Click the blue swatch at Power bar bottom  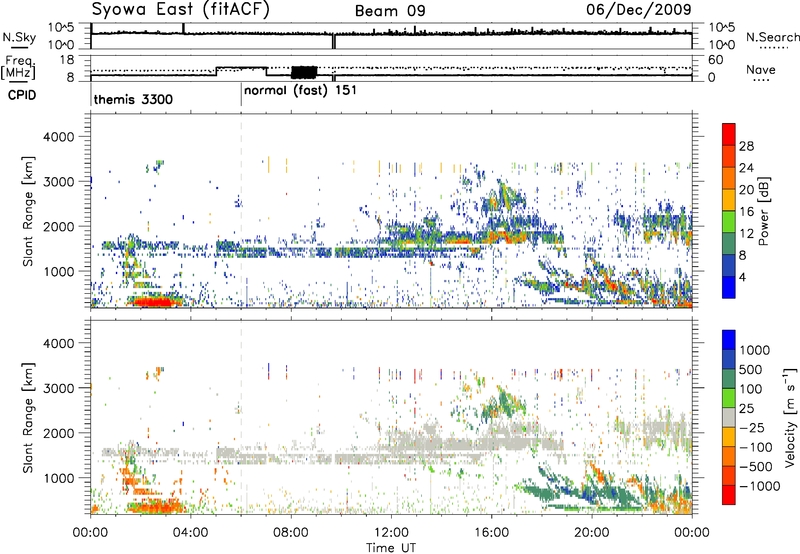(x=729, y=287)
